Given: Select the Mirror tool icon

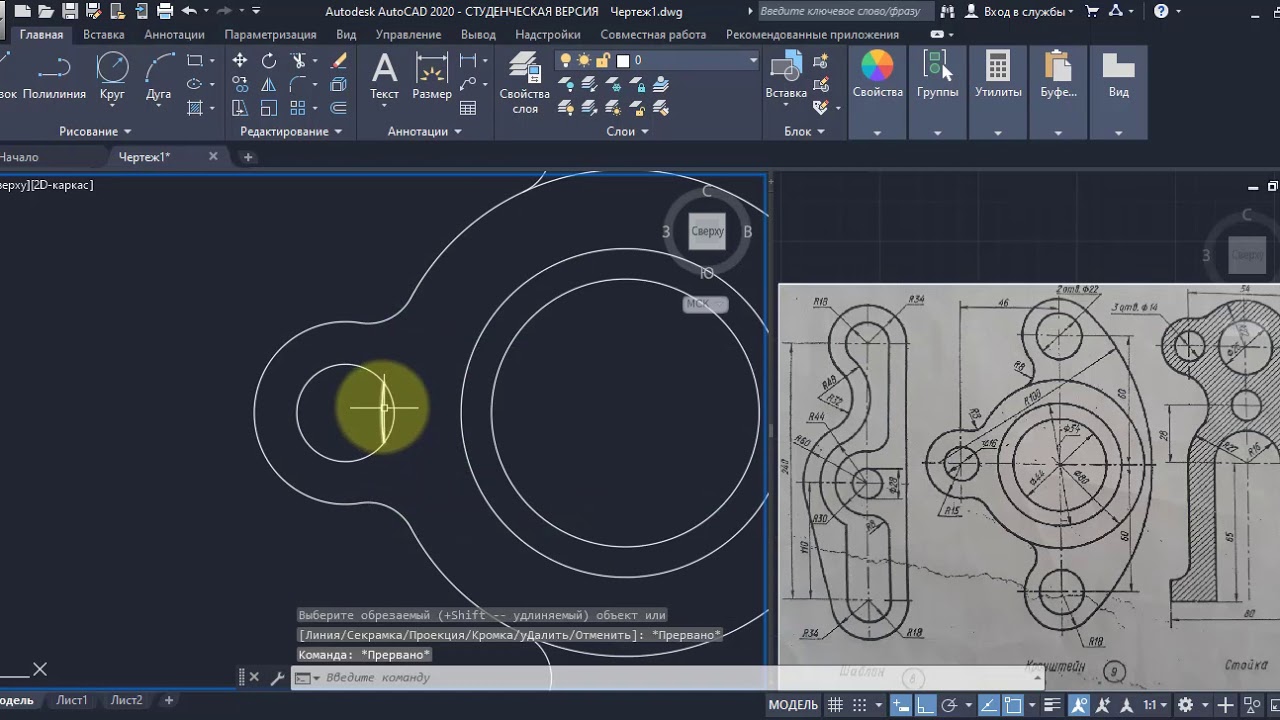Looking at the screenshot, I should [269, 85].
